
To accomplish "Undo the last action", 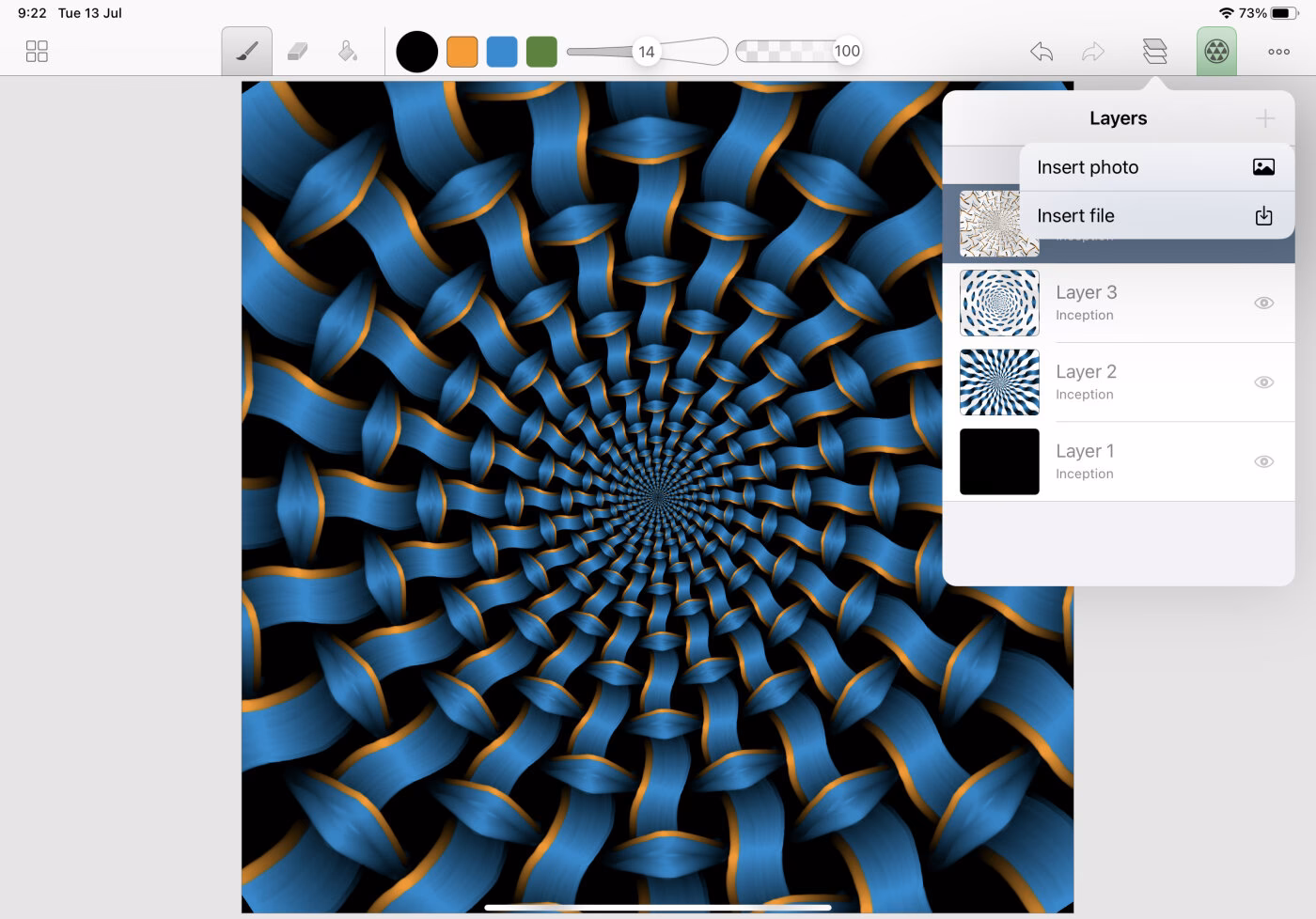I will point(1042,52).
